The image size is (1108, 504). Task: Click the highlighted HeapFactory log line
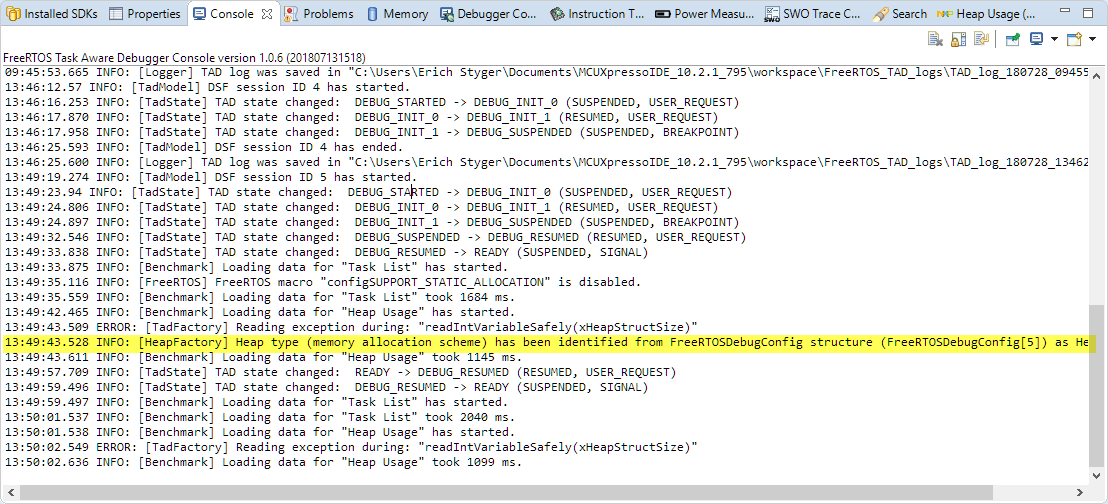coord(548,343)
